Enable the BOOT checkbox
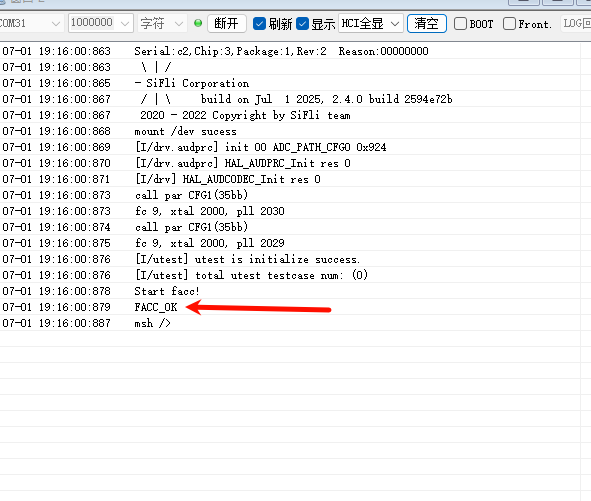This screenshot has width=591, height=501. pyautogui.click(x=460, y=24)
